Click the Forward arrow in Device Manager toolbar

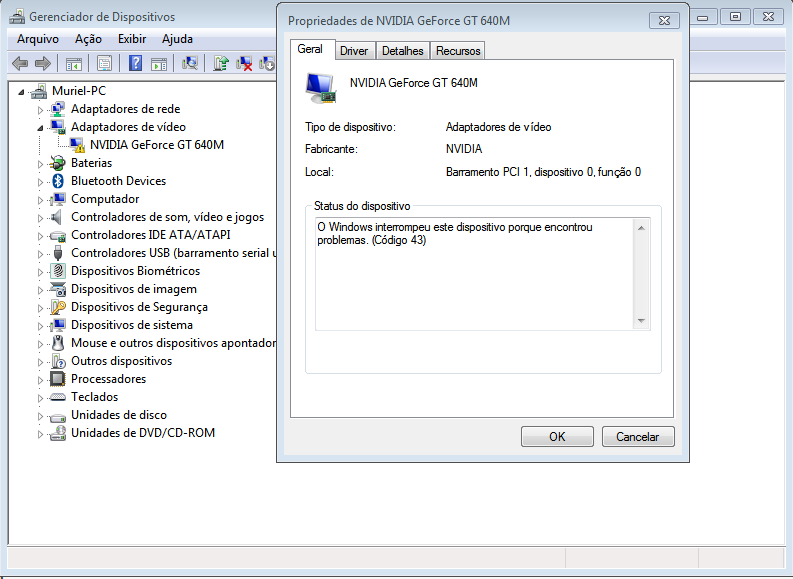[x=42, y=63]
